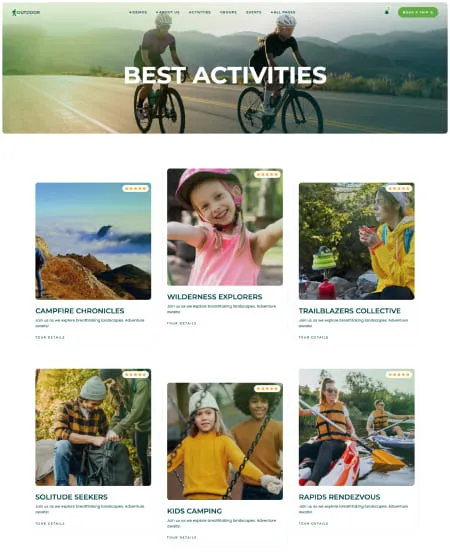Click the Trailblazers Collective yellow jacket photo

(x=356, y=241)
